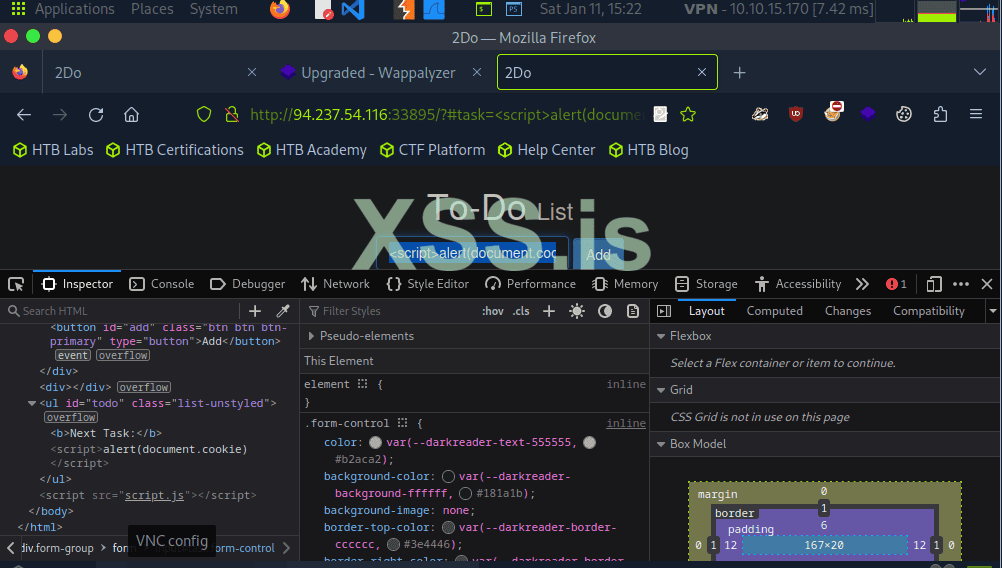Open script.js source link
1002x568 pixels.
(x=154, y=495)
